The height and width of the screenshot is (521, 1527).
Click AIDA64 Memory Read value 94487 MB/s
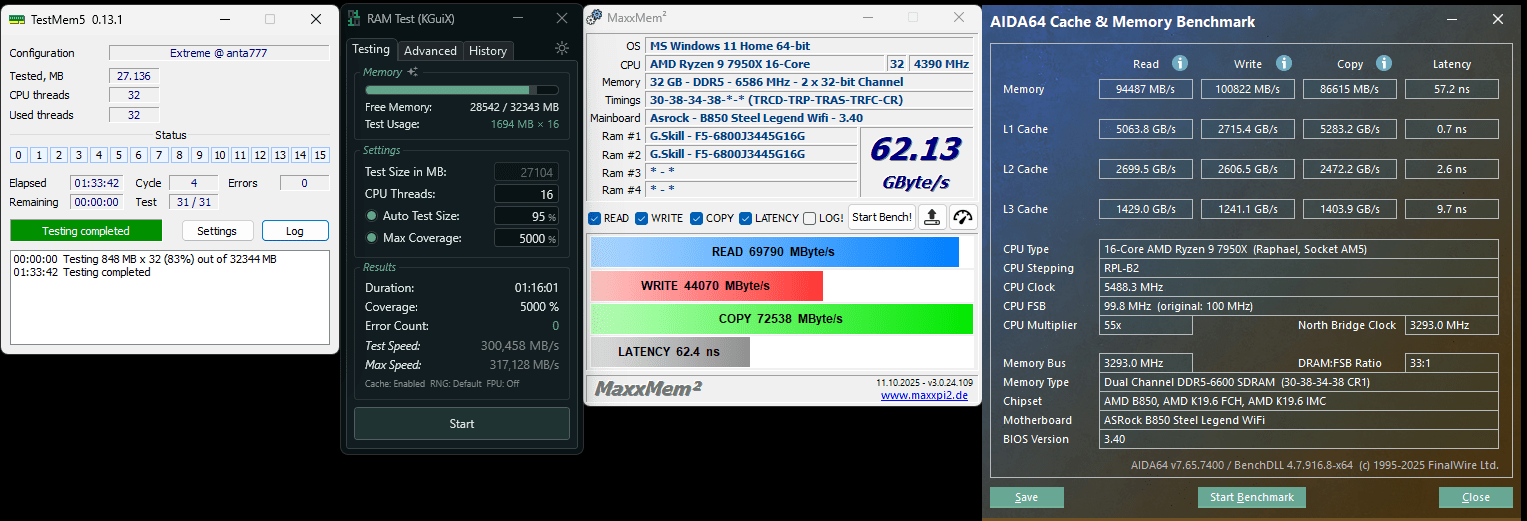pos(1146,89)
